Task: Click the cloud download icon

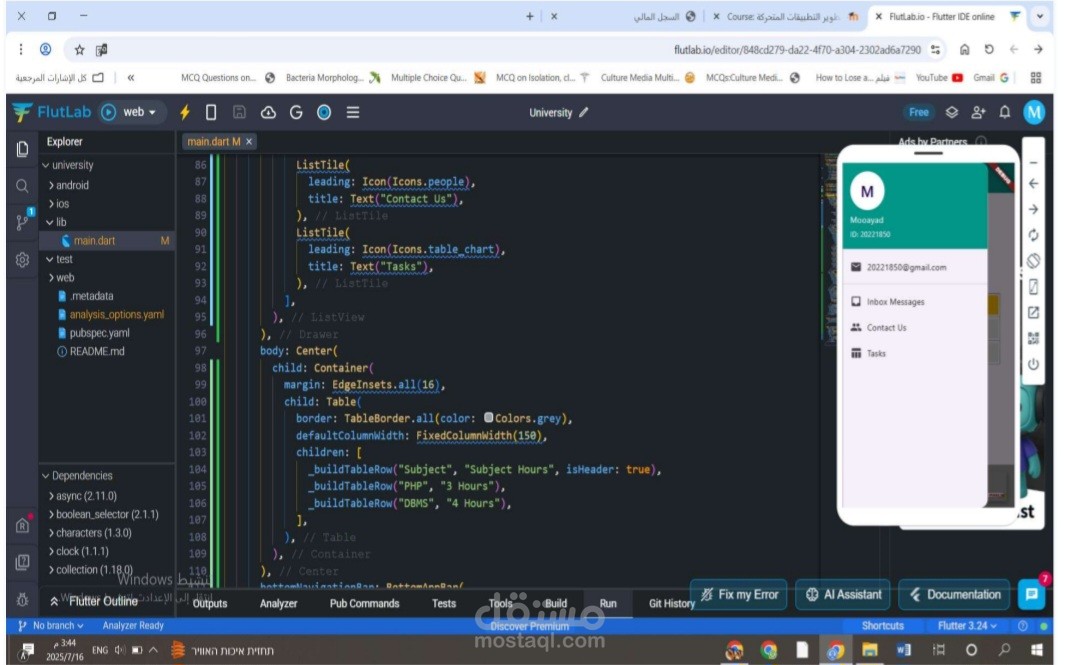Action: click(x=268, y=112)
